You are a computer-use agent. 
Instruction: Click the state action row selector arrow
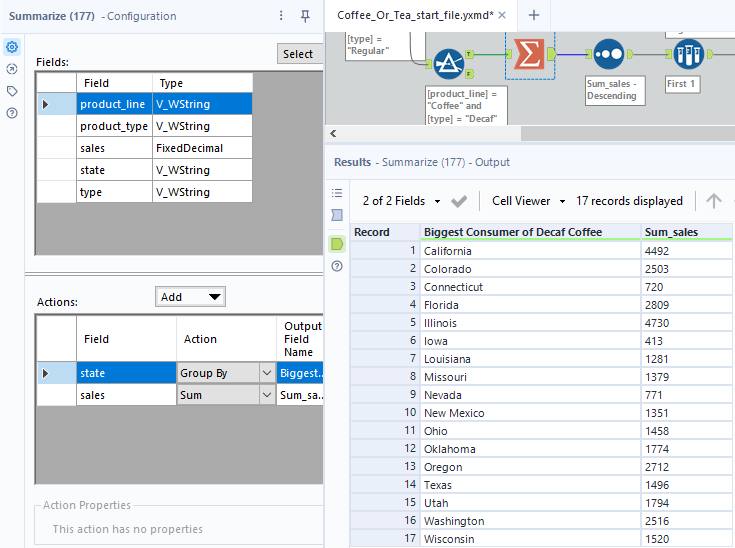[45, 373]
